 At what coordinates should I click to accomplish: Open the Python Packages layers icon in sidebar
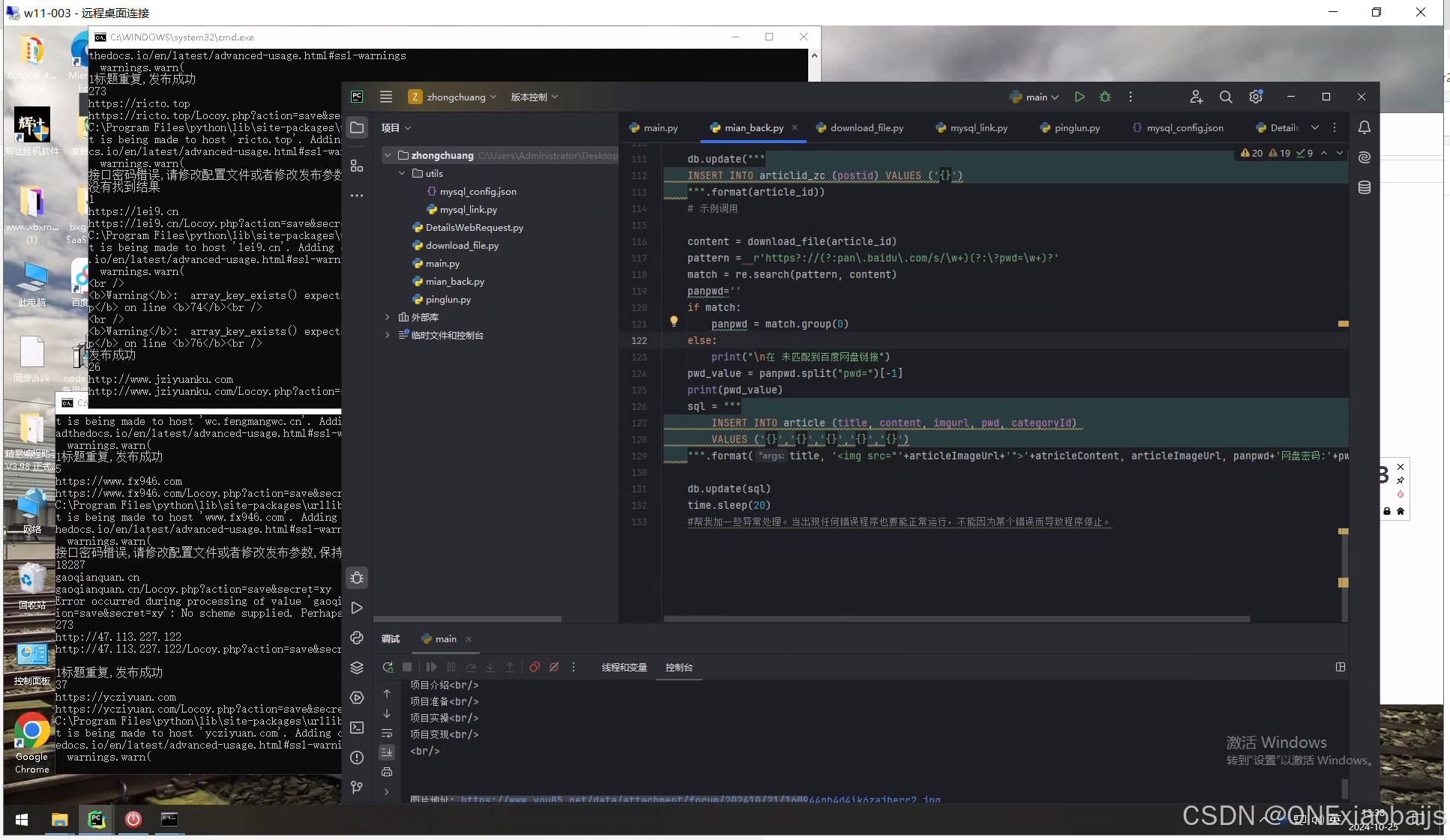point(357,667)
